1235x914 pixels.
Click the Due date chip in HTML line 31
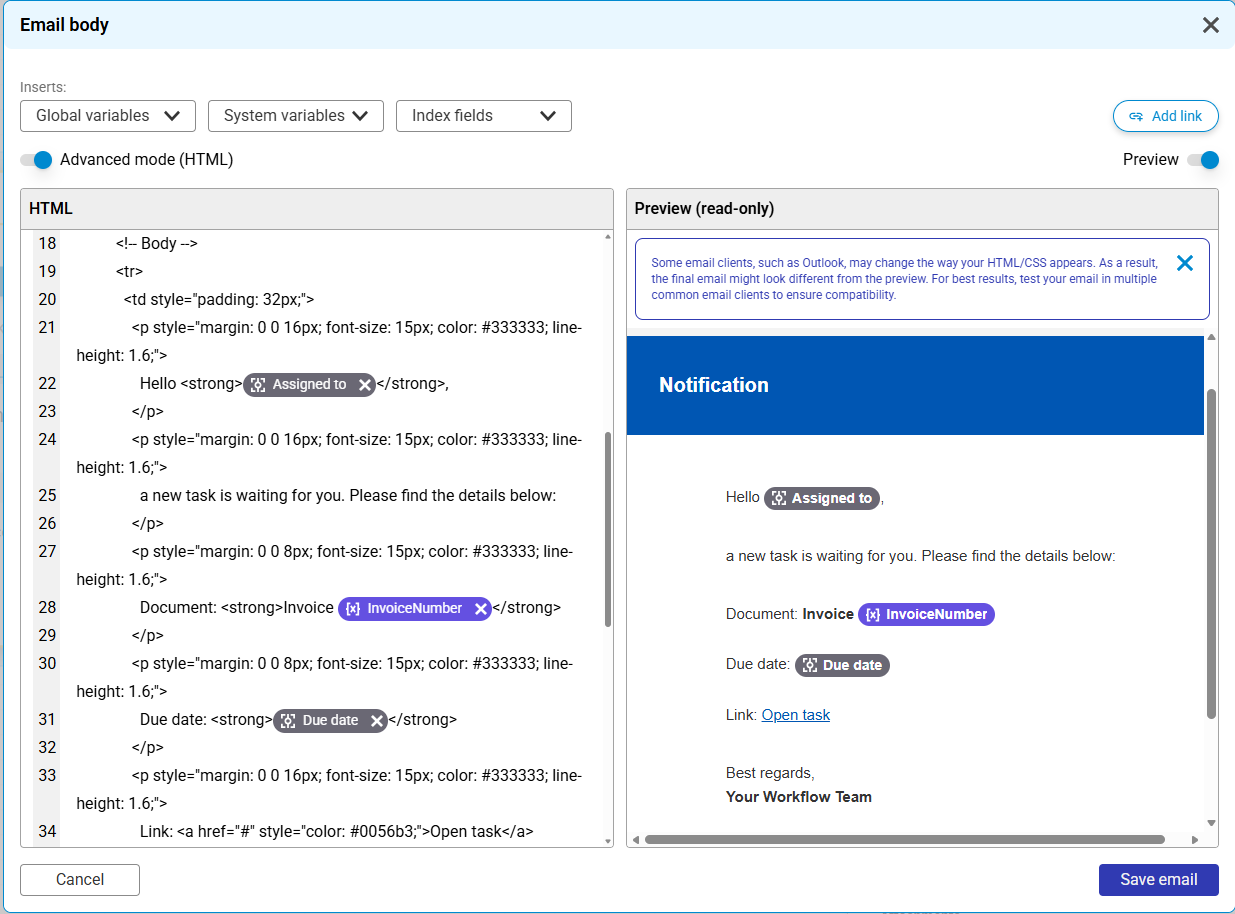[330, 721]
